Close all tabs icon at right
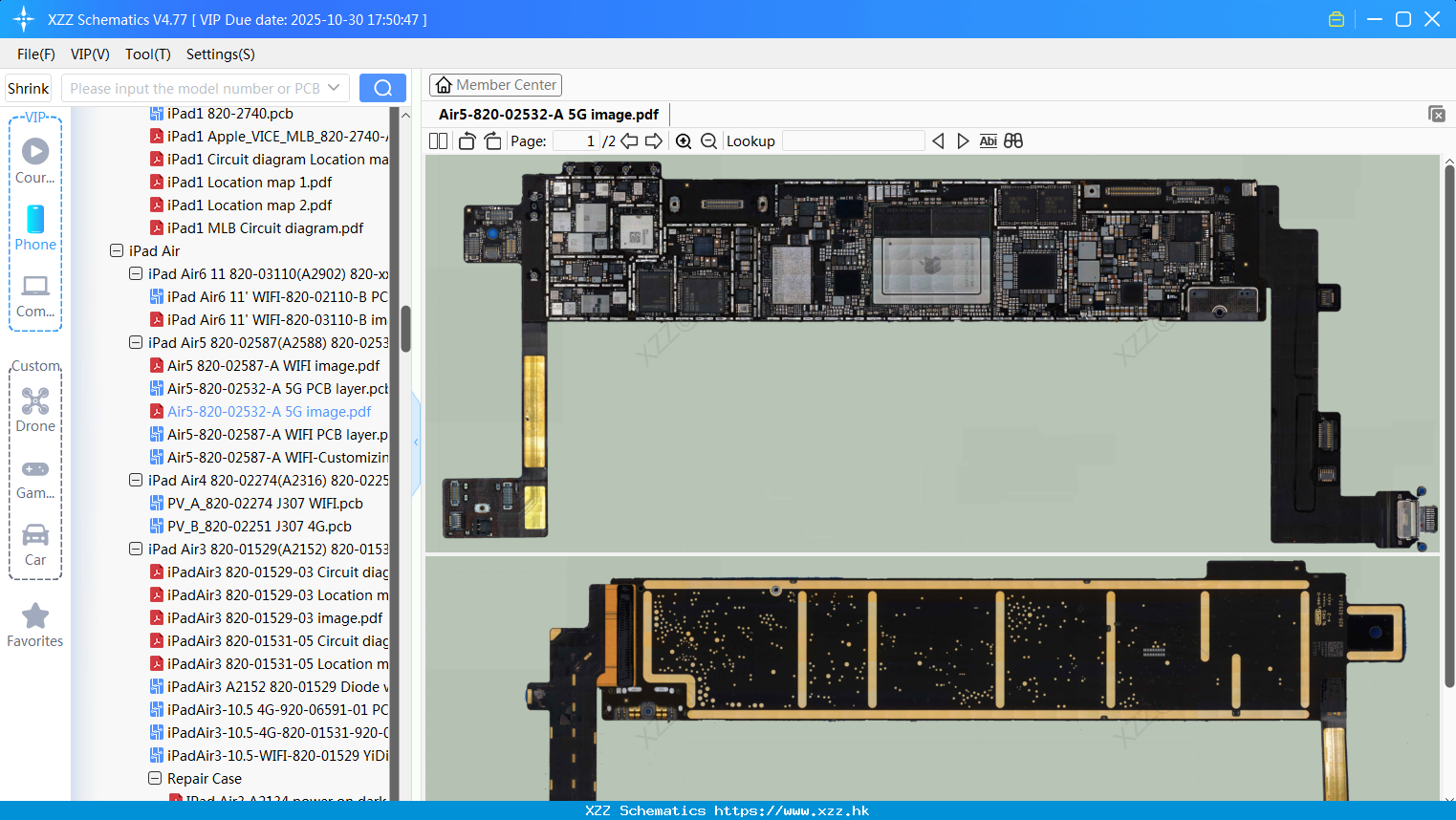The image size is (1456, 820). 1436,114
